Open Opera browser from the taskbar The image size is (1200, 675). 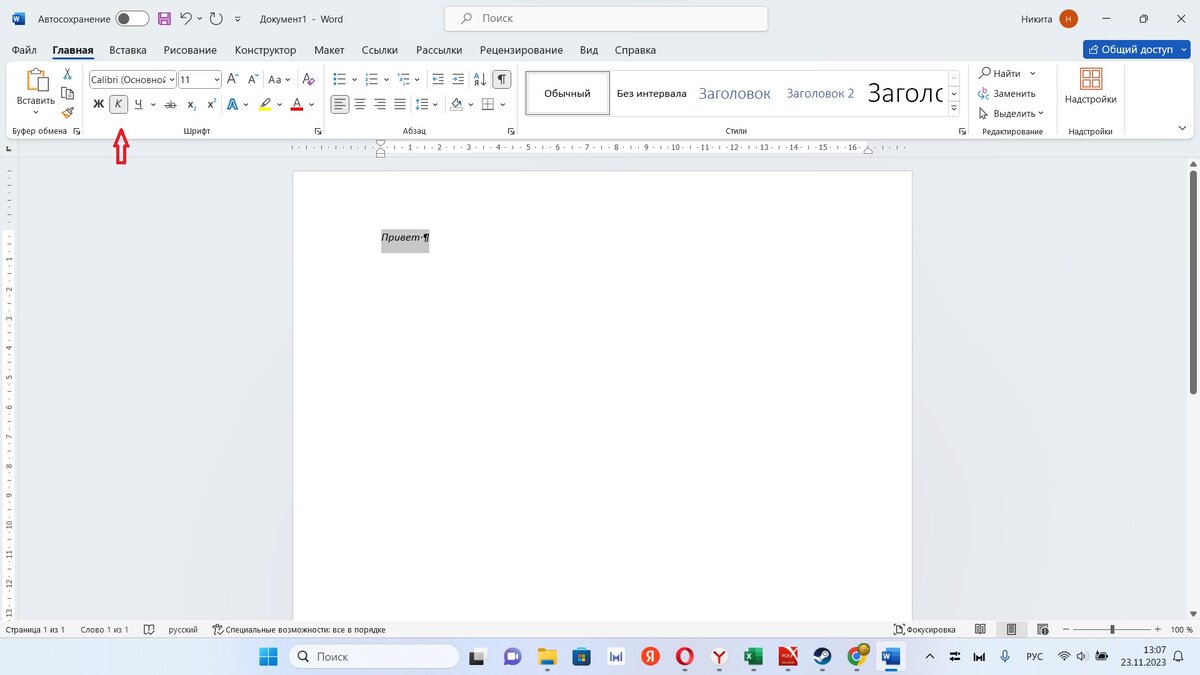pyautogui.click(x=684, y=657)
